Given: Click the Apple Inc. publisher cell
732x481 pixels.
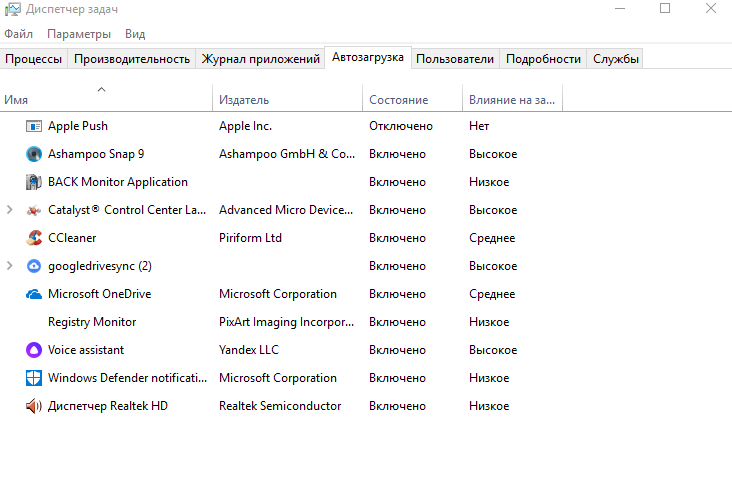Looking at the screenshot, I should tap(246, 126).
